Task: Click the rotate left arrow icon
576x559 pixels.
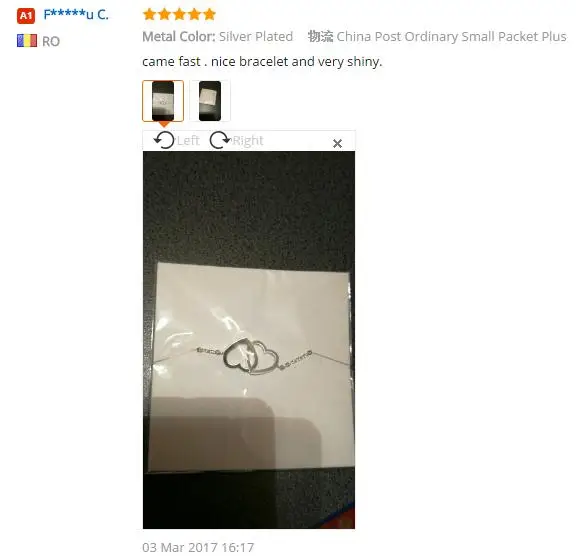Action: pos(164,140)
